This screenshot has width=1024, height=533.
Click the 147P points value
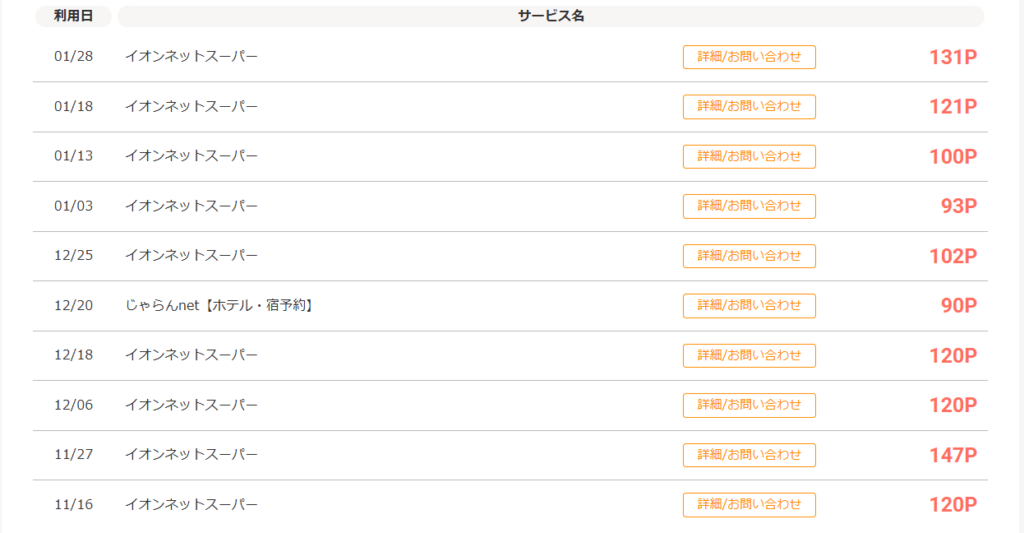tap(952, 456)
